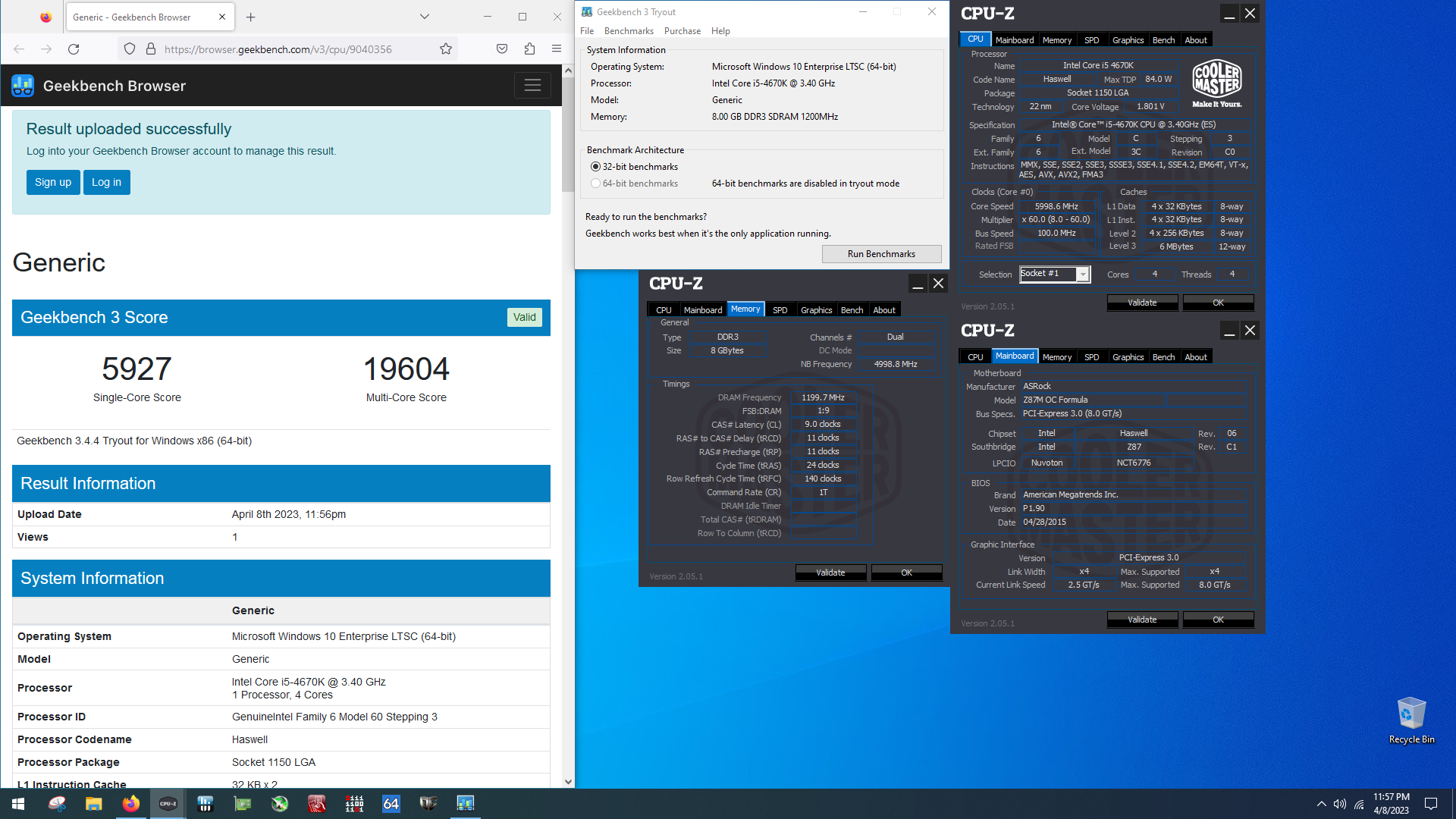Open the Windows Start menu

[x=18, y=804]
